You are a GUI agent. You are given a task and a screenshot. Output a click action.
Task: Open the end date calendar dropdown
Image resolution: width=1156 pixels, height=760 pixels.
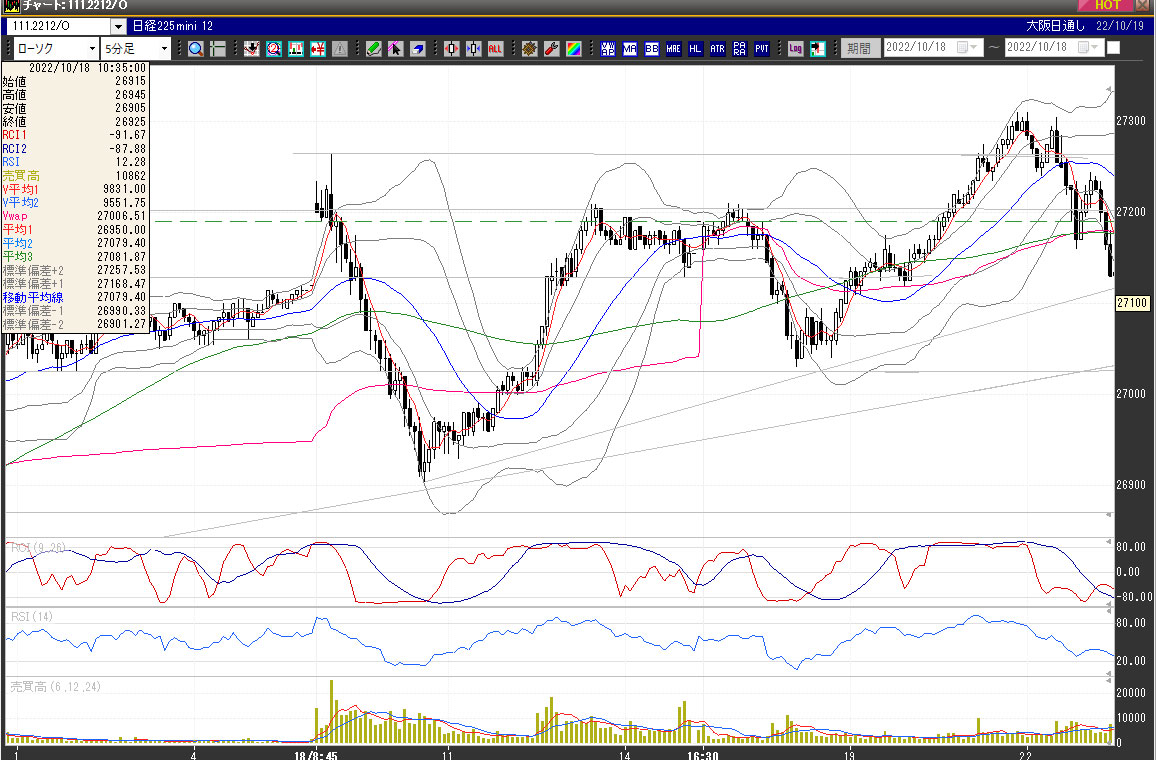pyautogui.click(x=1090, y=47)
